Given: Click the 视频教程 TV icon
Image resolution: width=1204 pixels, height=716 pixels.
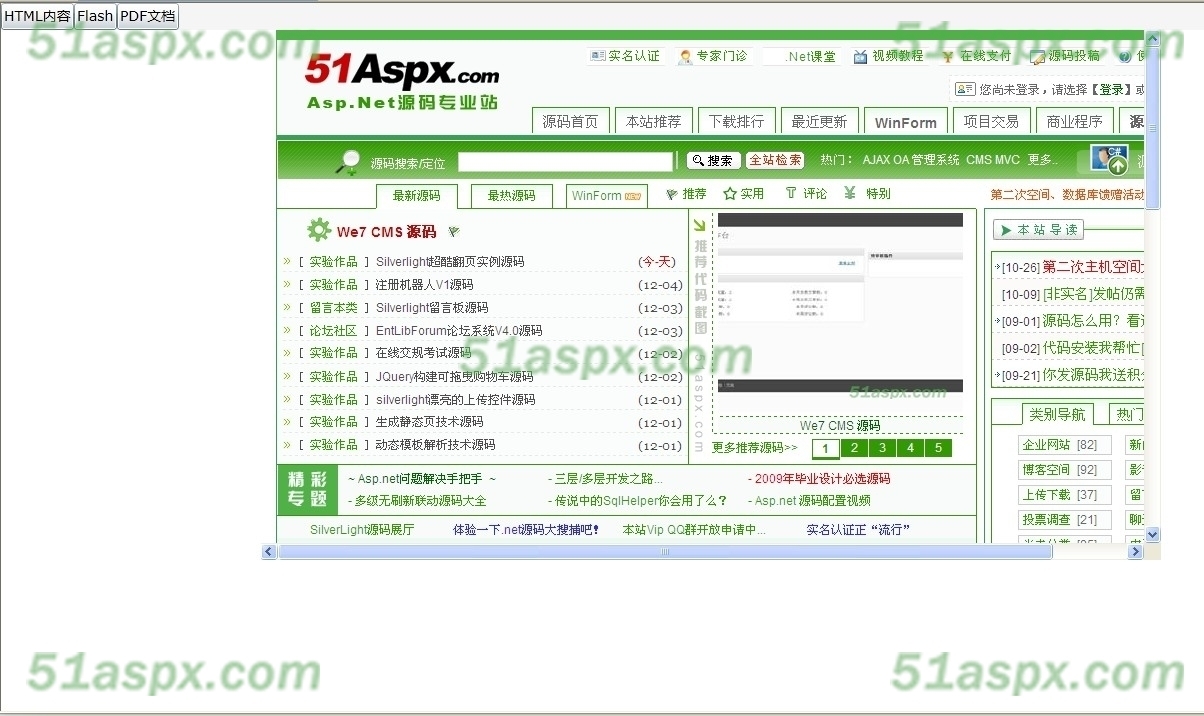Looking at the screenshot, I should (x=860, y=56).
